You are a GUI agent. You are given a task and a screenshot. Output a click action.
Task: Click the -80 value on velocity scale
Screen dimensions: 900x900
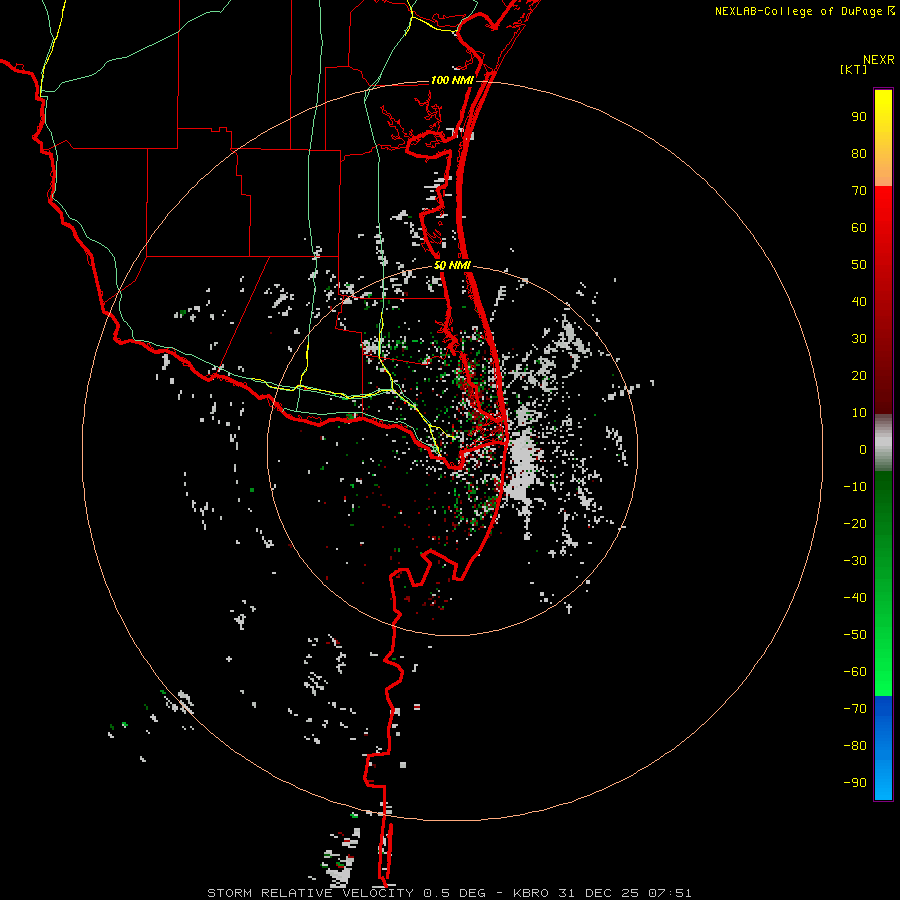pos(855,746)
